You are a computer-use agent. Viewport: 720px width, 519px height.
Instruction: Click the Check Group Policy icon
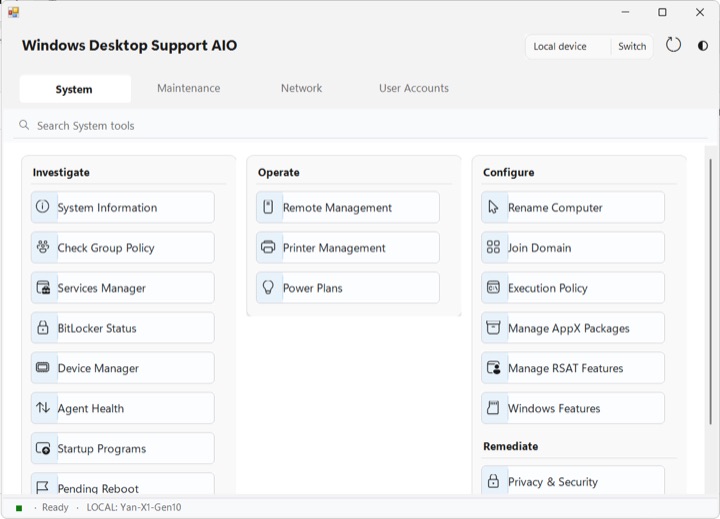pos(43,247)
